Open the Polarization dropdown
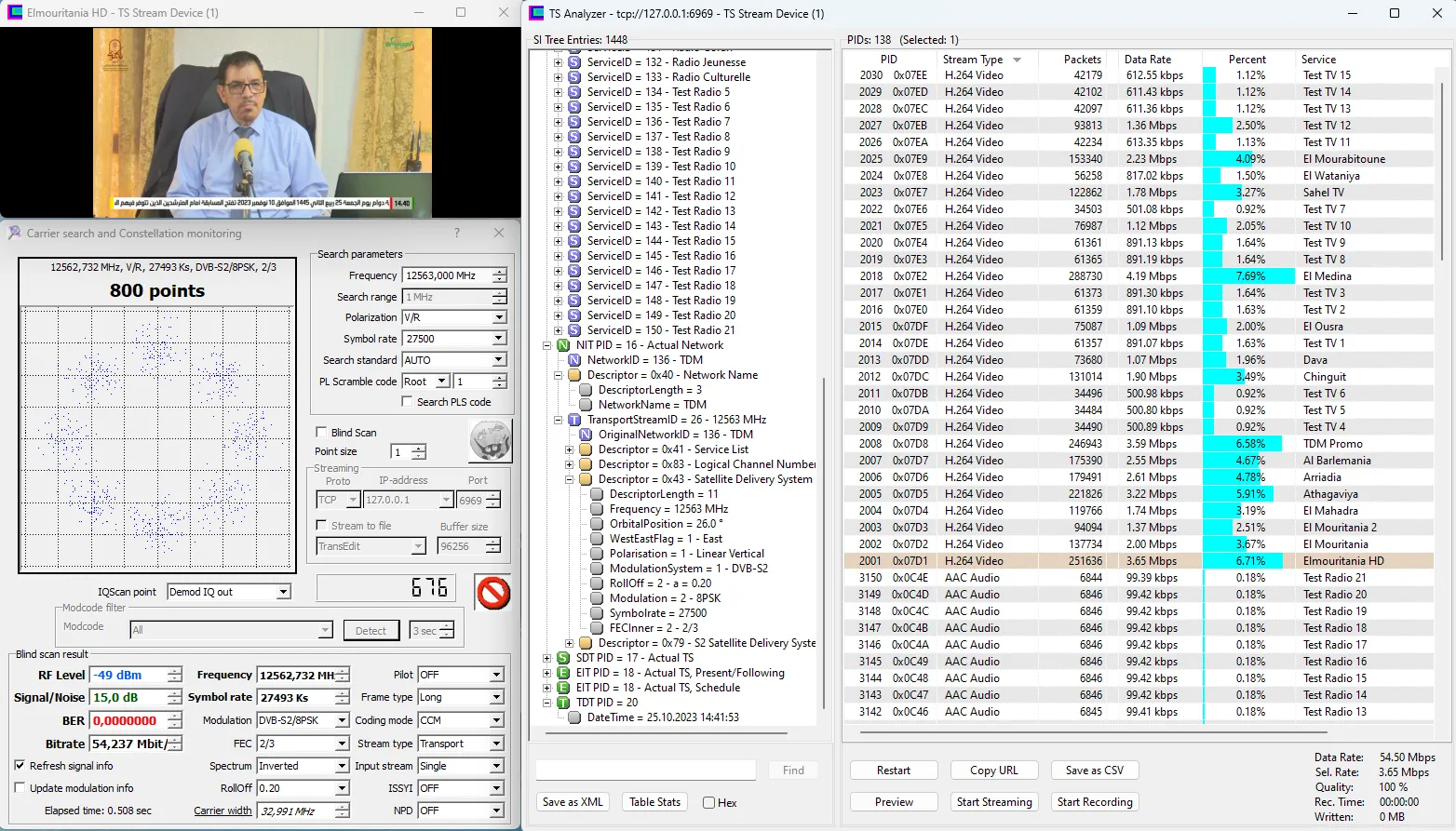The image size is (1456, 831). (499, 317)
